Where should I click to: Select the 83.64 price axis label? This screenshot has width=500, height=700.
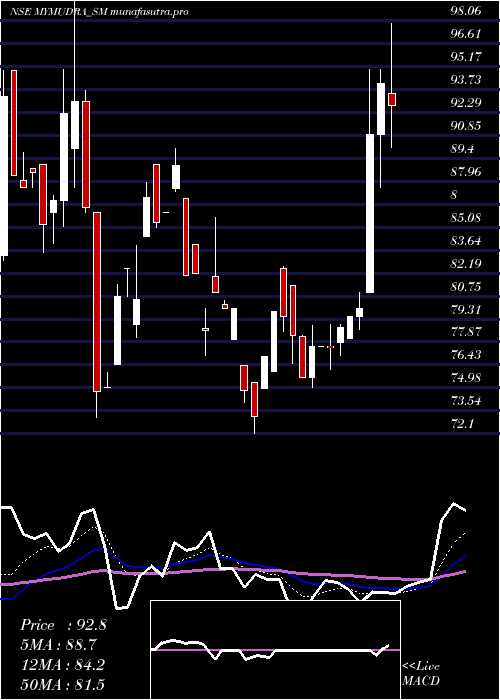click(x=466, y=241)
